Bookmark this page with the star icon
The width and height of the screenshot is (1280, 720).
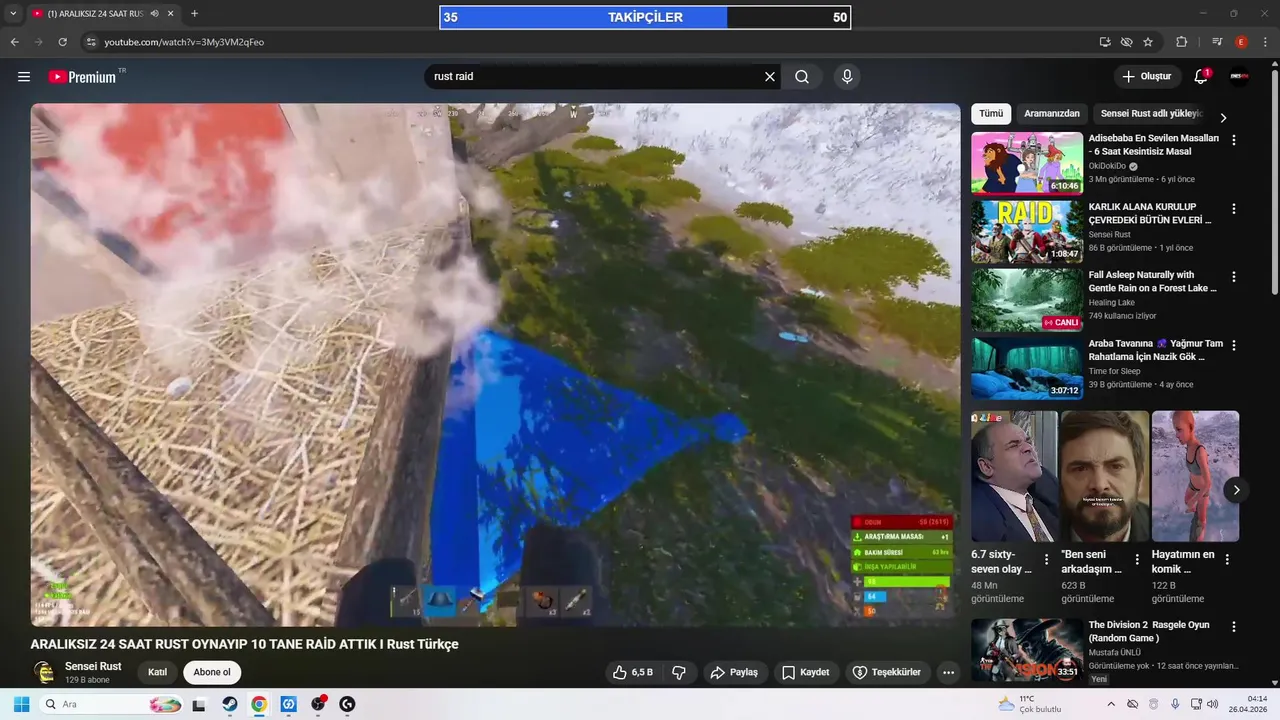[x=1148, y=42]
